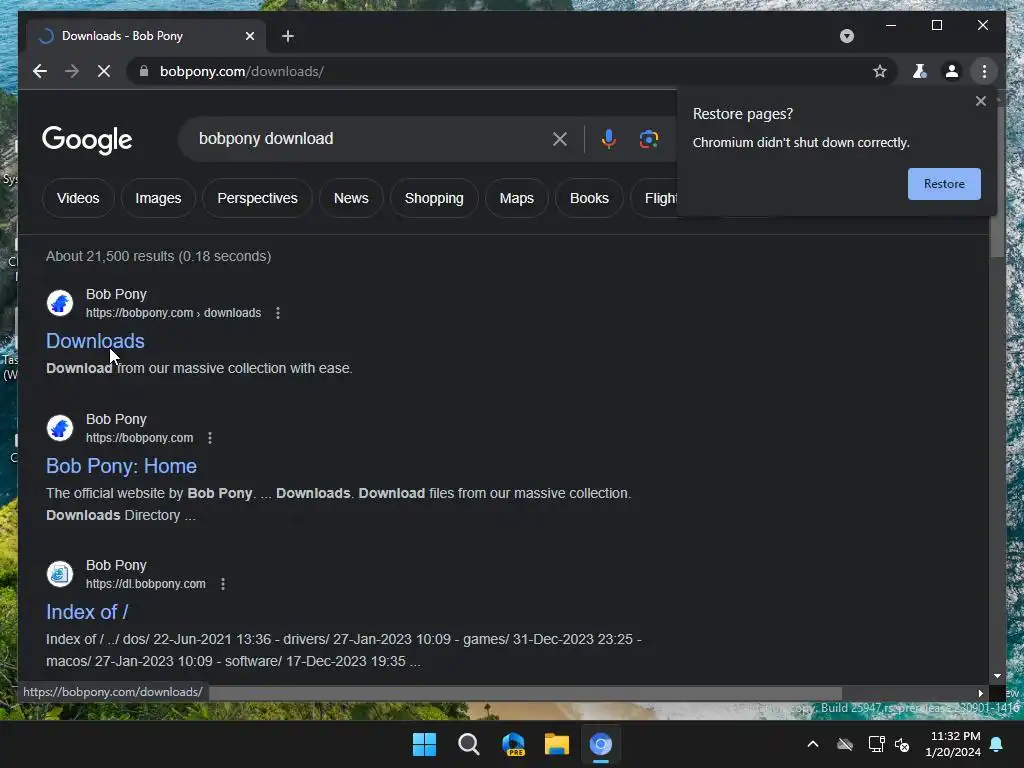
Task: Open options for bobpony.com downloads result
Action: coord(278,313)
